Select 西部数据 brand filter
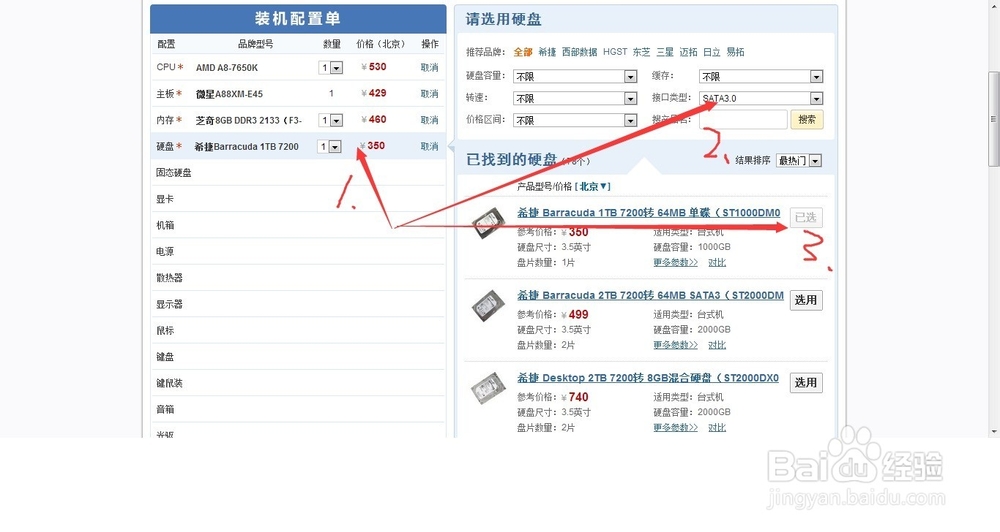The image size is (1000, 532). click(579, 52)
